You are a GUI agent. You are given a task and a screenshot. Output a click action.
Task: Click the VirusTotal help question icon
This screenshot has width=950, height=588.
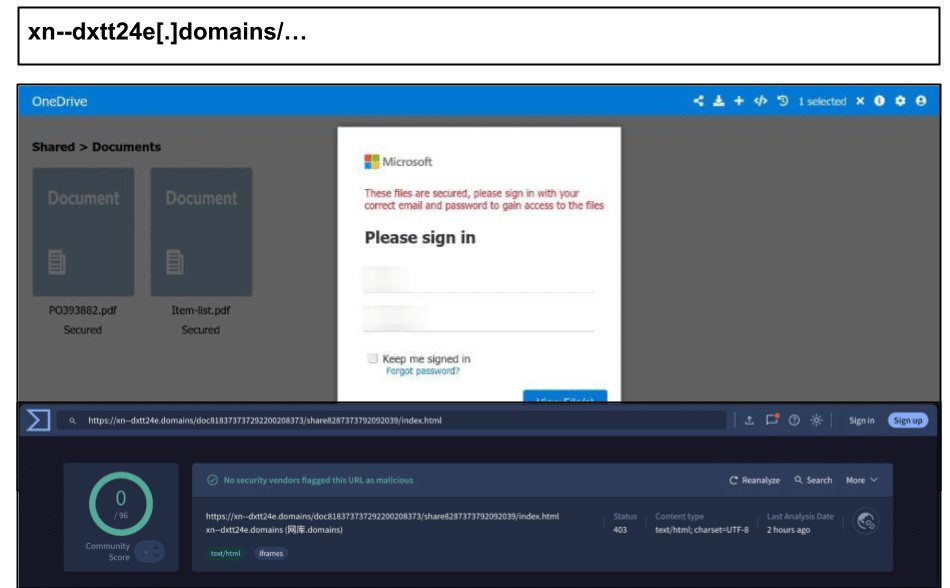tap(794, 420)
